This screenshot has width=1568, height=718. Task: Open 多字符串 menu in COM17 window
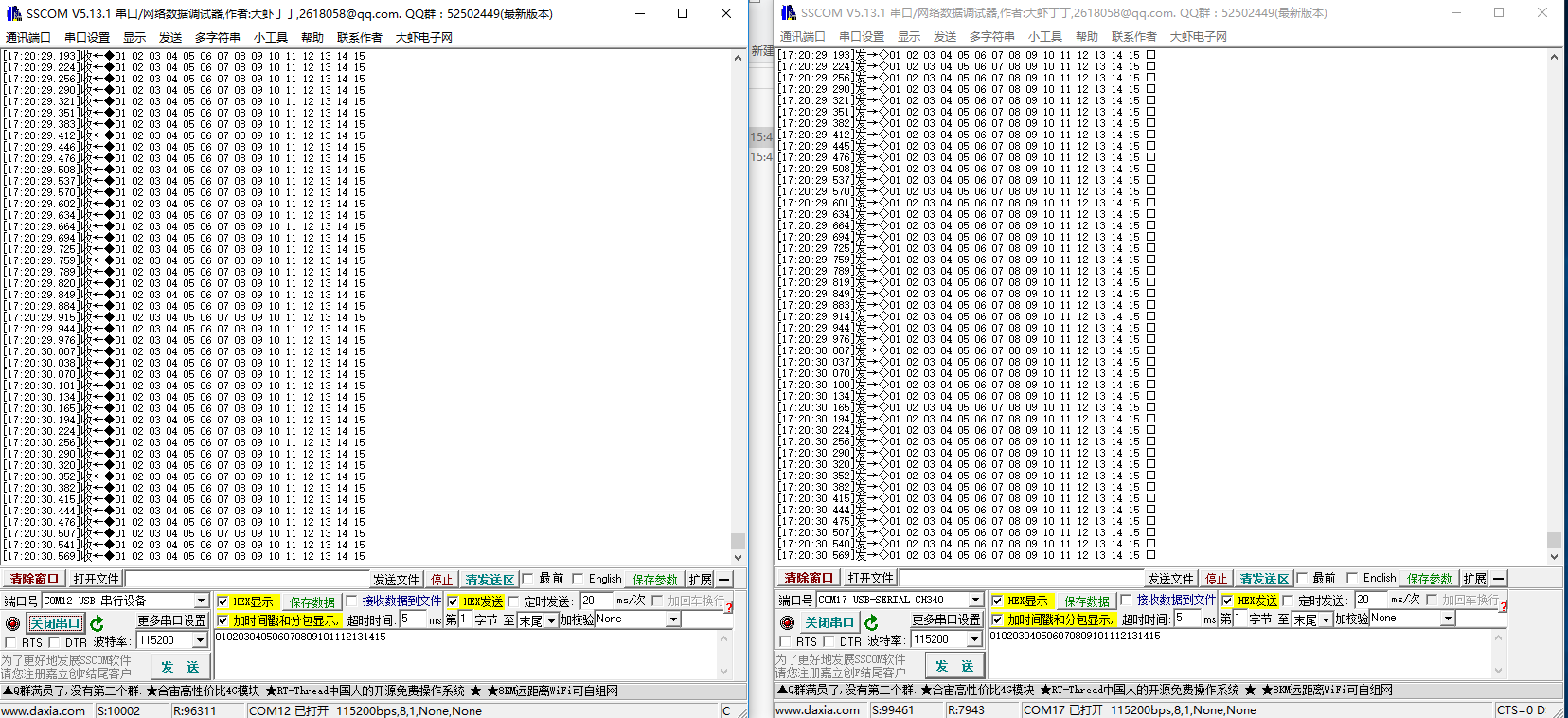(991, 37)
